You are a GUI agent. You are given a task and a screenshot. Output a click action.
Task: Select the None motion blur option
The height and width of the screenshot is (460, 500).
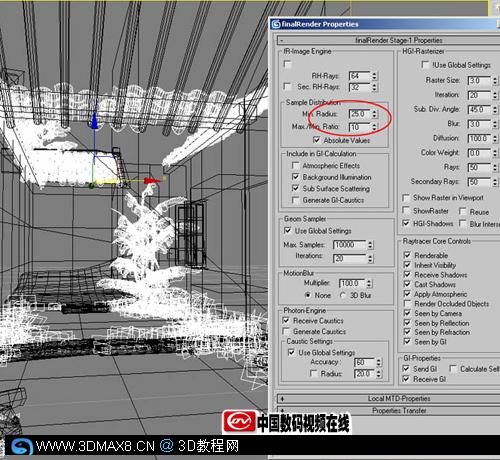click(308, 295)
